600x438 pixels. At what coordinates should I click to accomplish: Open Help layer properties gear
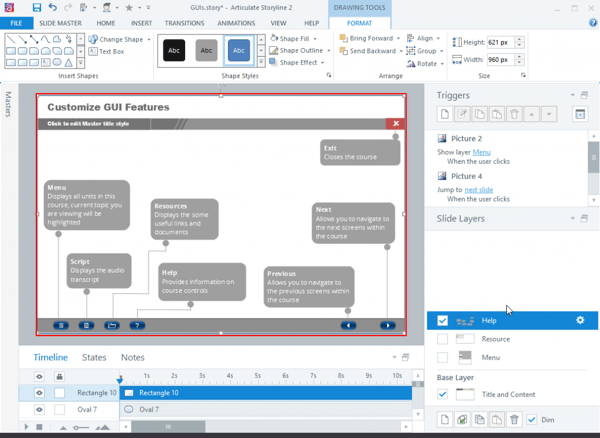pos(580,320)
